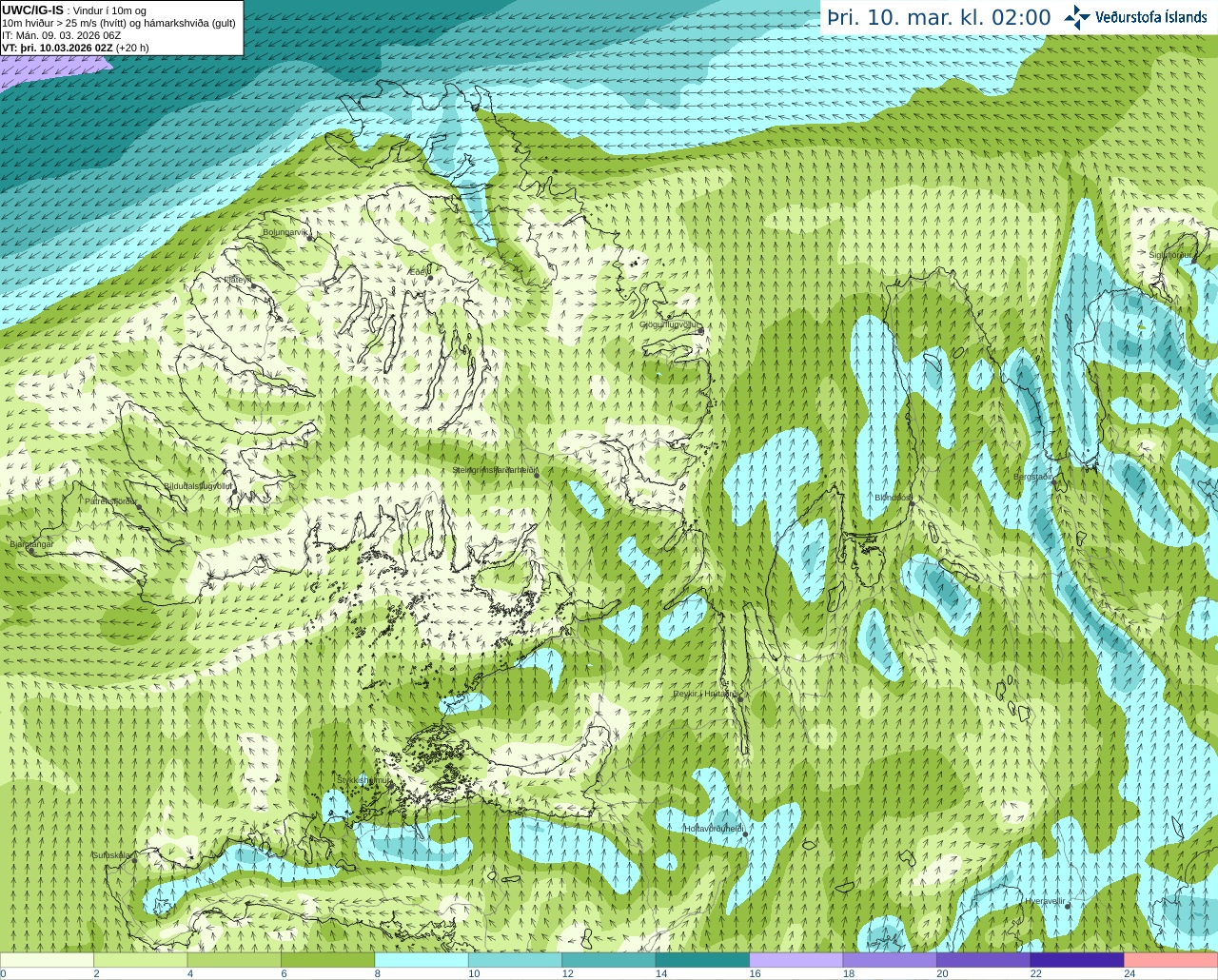Select the 6–8 m/s dark green legend swatch
The height and width of the screenshot is (980, 1218).
click(328, 960)
